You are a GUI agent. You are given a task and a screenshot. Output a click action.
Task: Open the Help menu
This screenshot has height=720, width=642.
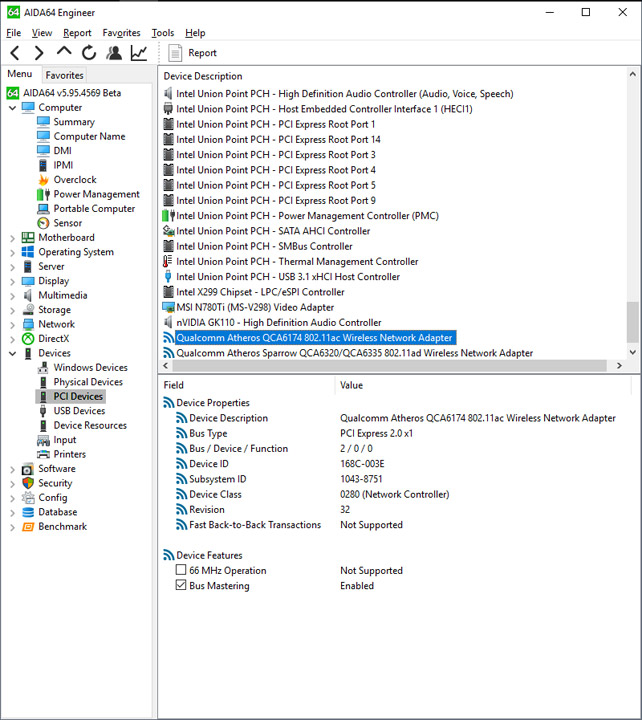[195, 33]
